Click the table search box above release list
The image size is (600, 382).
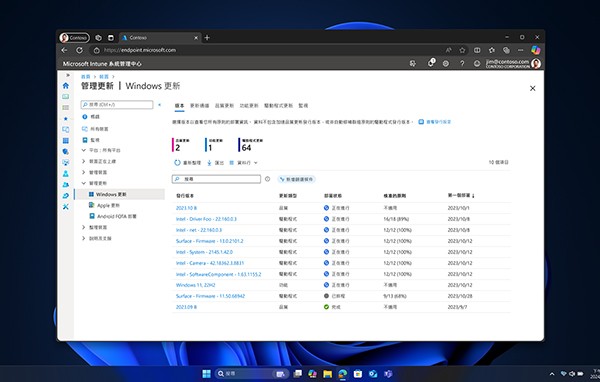(217, 179)
